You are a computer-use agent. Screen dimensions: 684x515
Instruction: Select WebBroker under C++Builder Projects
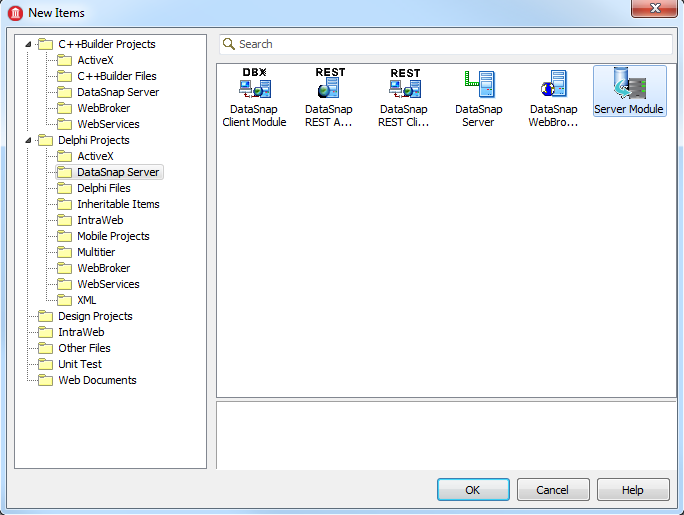(103, 108)
